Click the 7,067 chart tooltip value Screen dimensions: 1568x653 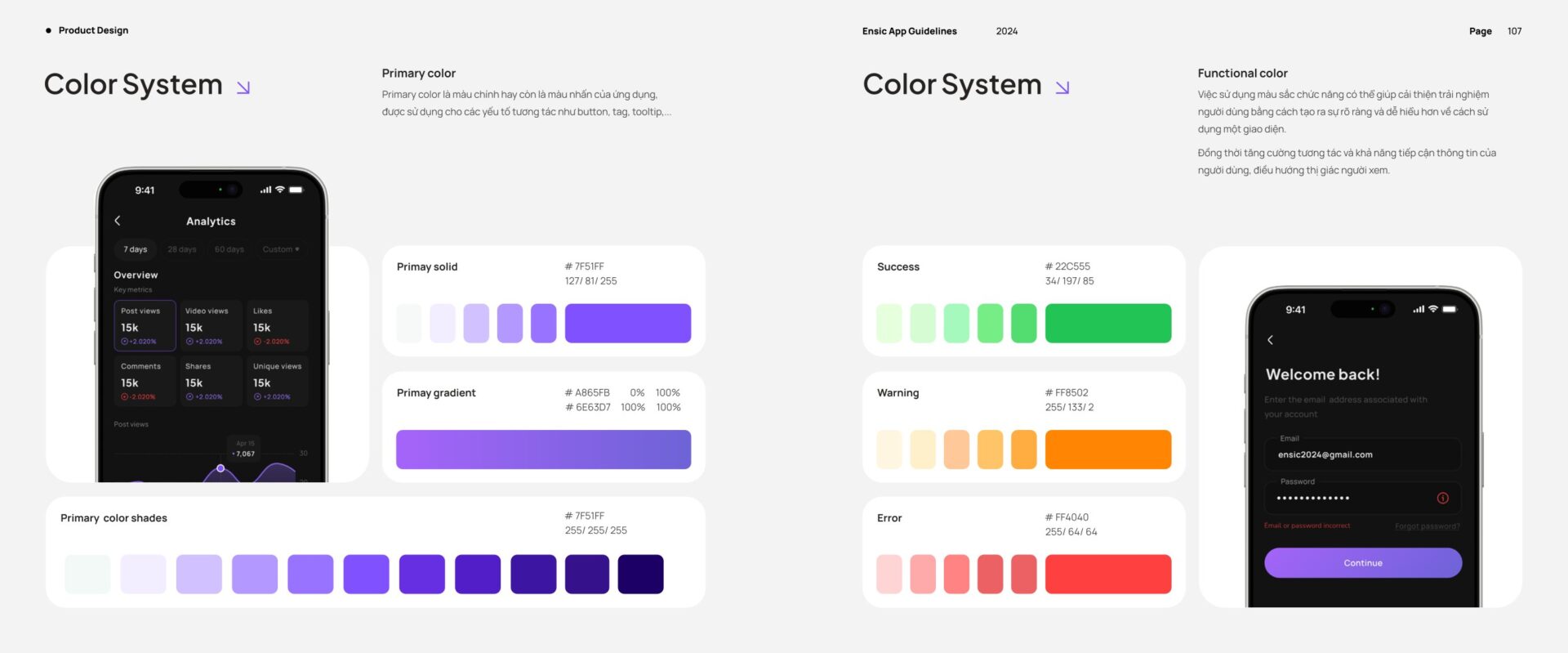point(244,454)
